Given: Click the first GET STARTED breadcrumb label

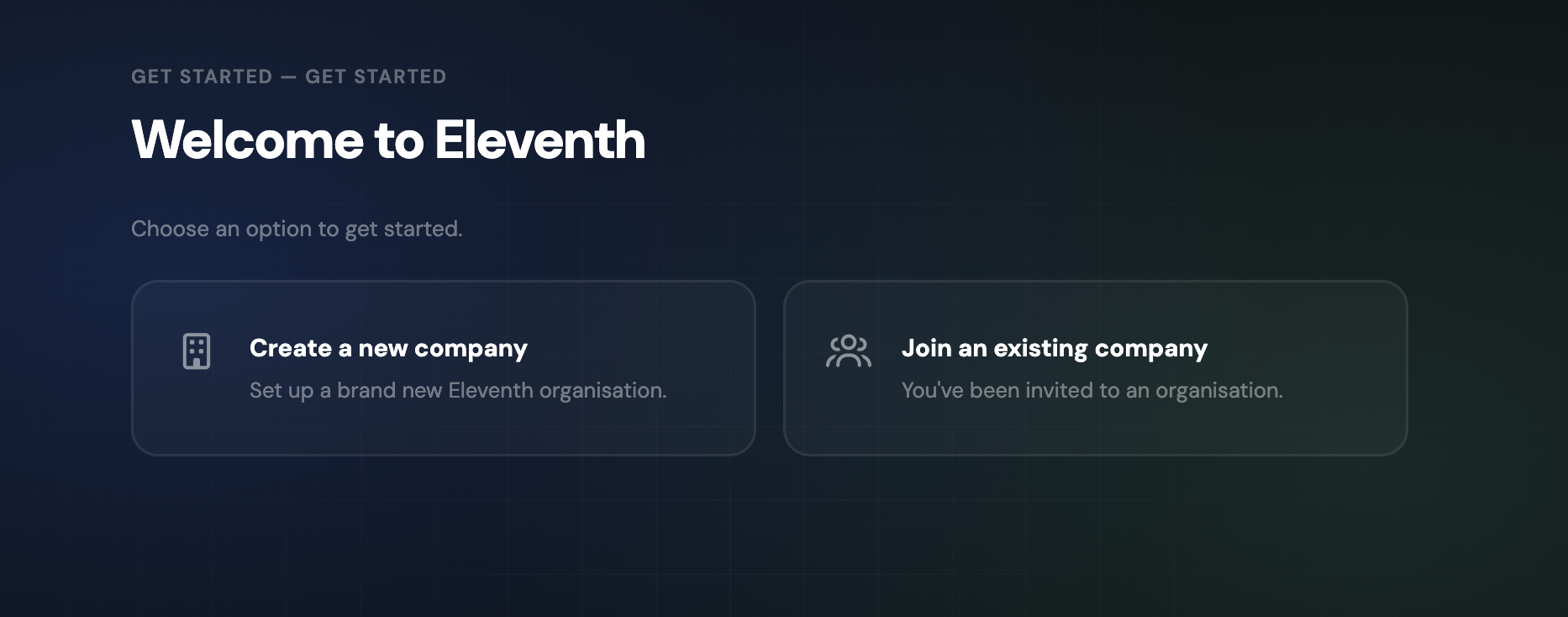Looking at the screenshot, I should 202,76.
